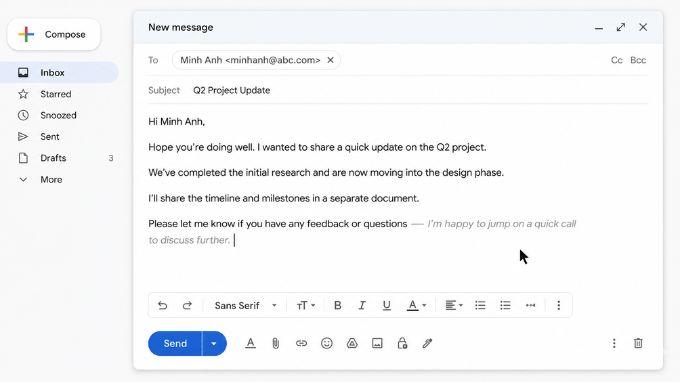Click the sentence about timeline and milestones
680x382 pixels.
click(284, 198)
